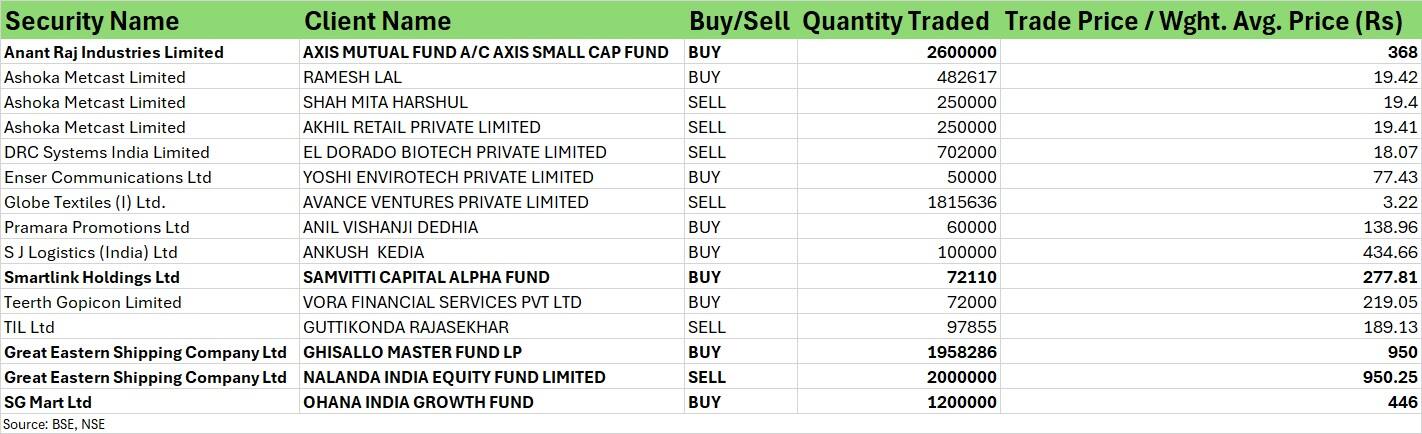Click the Enser Communications Ltd cell
1422x434 pixels.
click(x=108, y=177)
